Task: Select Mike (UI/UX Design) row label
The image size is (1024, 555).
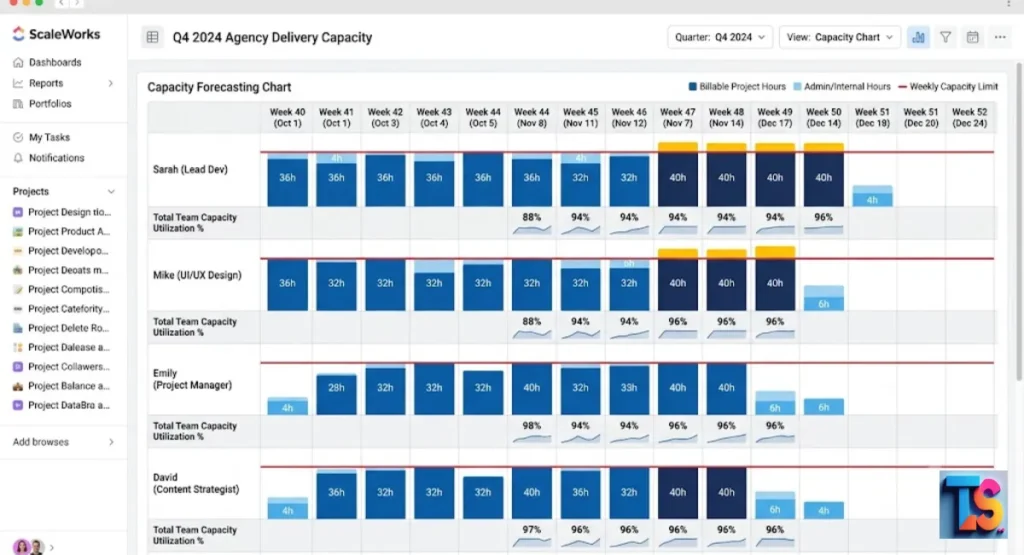Action: point(197,276)
